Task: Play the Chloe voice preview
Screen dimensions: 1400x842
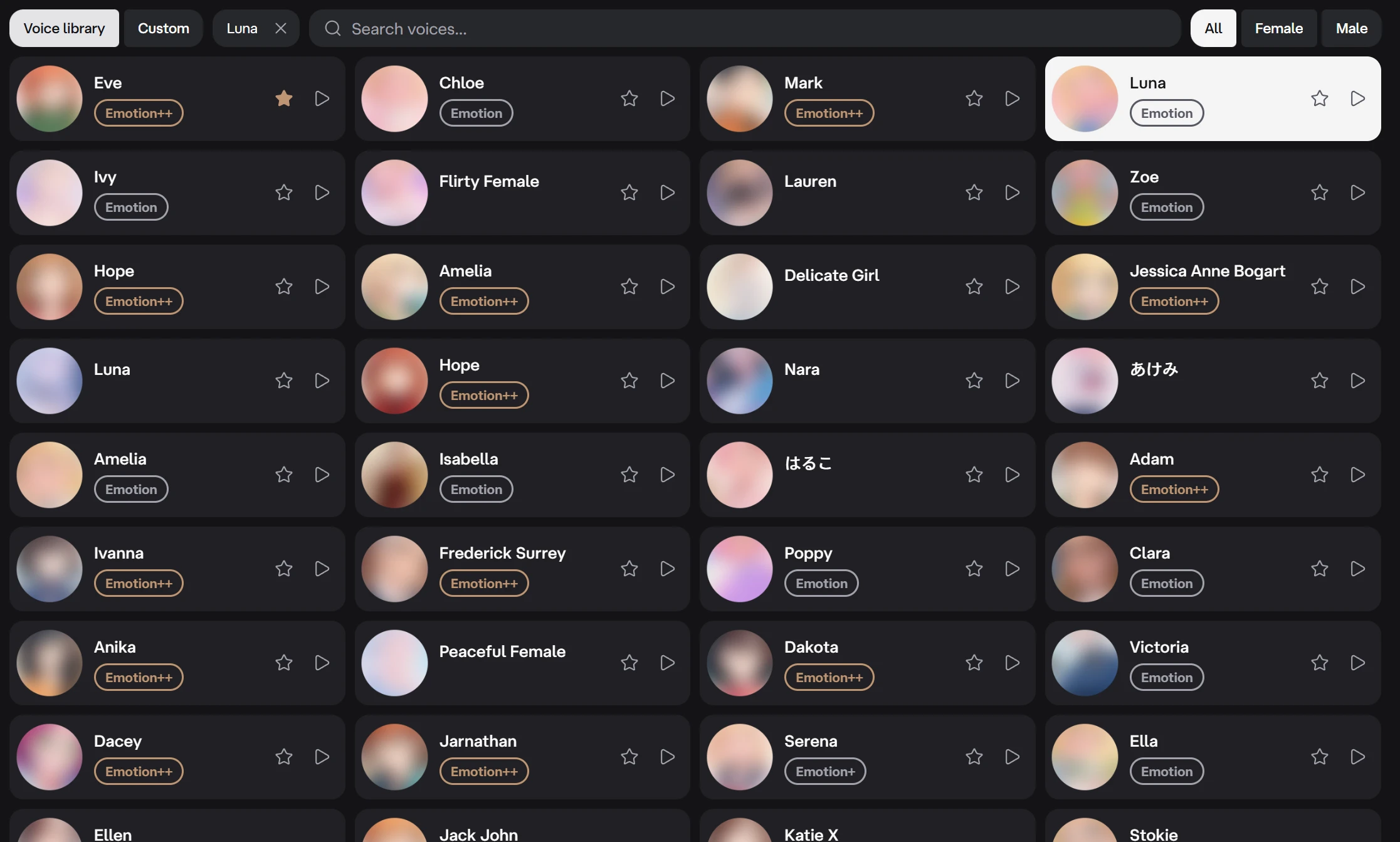Action: click(668, 98)
